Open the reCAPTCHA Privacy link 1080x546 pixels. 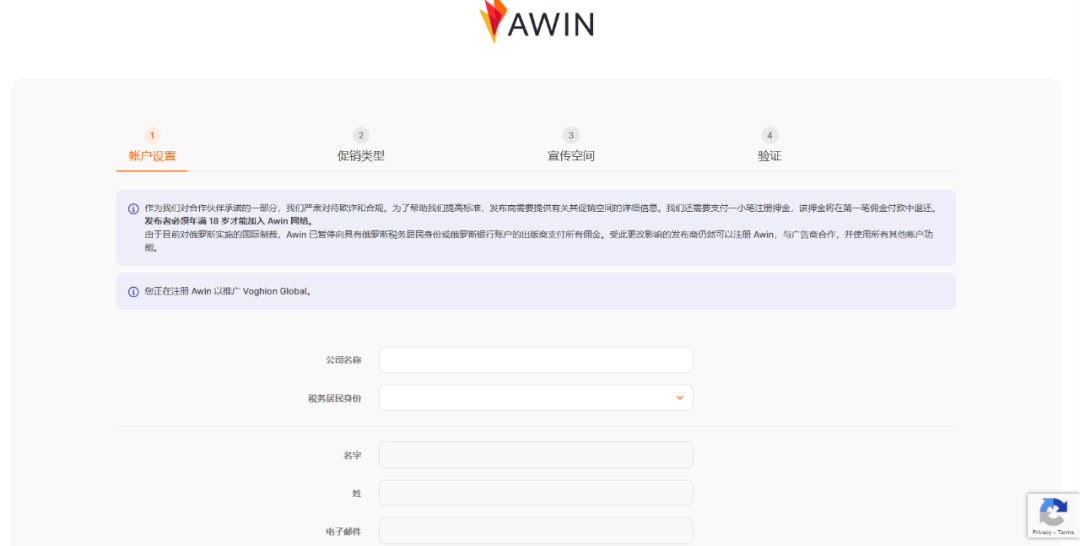point(1041,532)
